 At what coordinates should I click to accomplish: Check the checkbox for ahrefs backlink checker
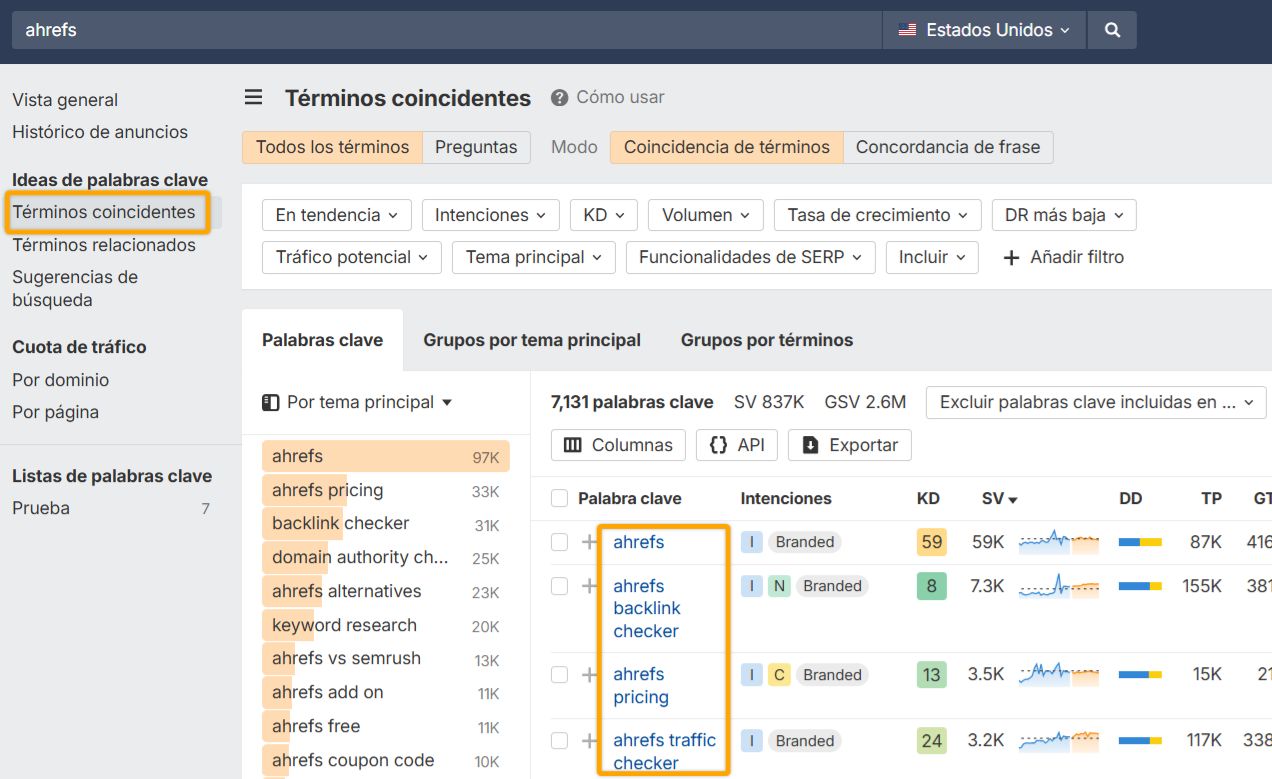[x=559, y=586]
